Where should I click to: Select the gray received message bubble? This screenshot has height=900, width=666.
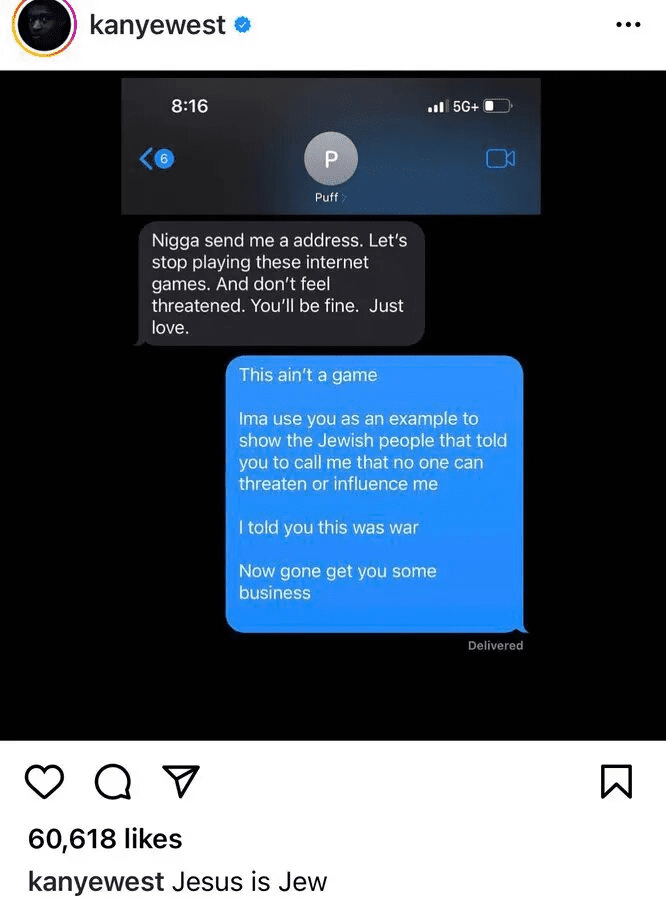click(280, 284)
